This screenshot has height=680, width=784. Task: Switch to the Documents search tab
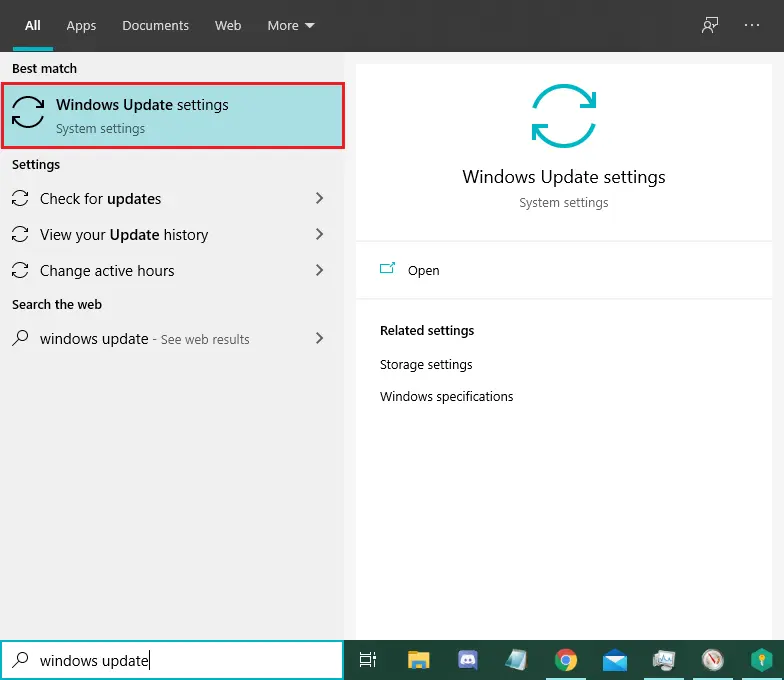pyautogui.click(x=156, y=26)
